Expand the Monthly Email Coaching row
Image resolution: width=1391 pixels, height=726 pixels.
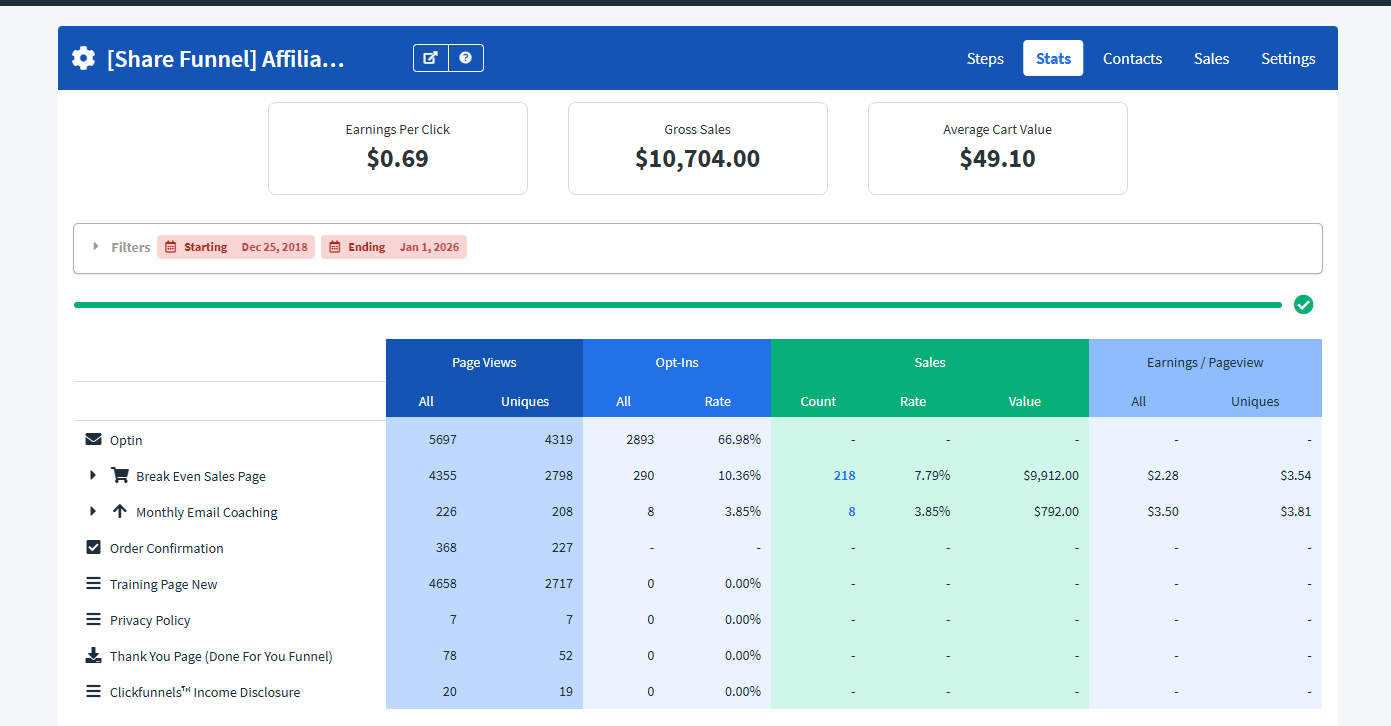(x=93, y=511)
